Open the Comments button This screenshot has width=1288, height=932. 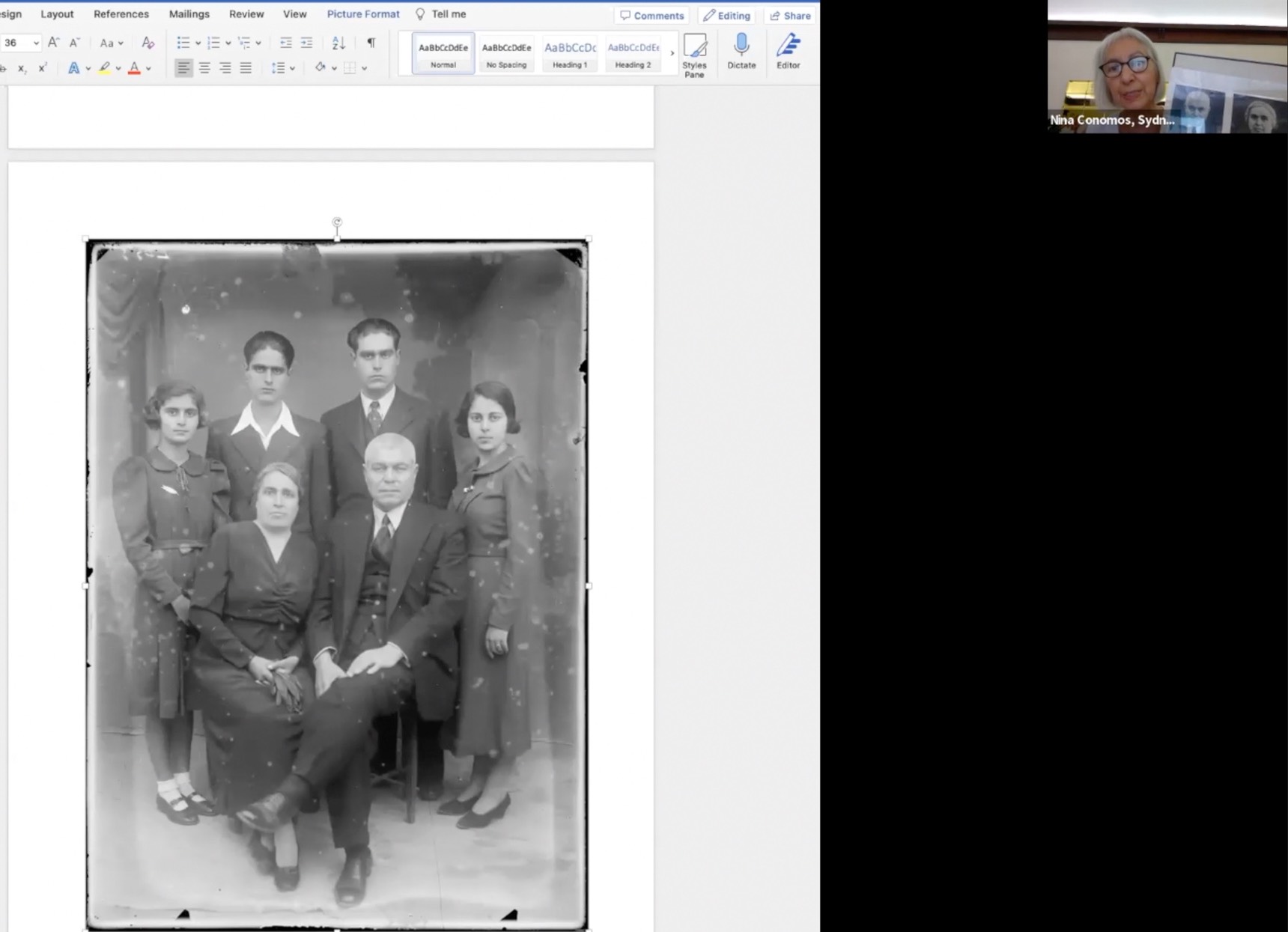[651, 16]
